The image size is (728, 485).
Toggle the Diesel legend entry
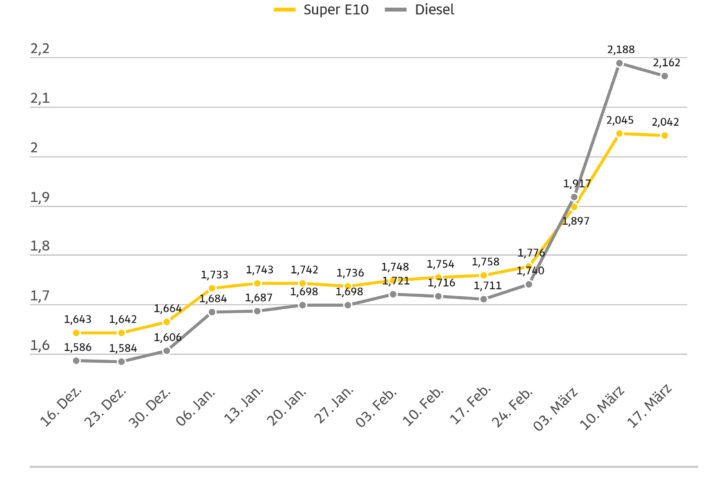point(431,10)
